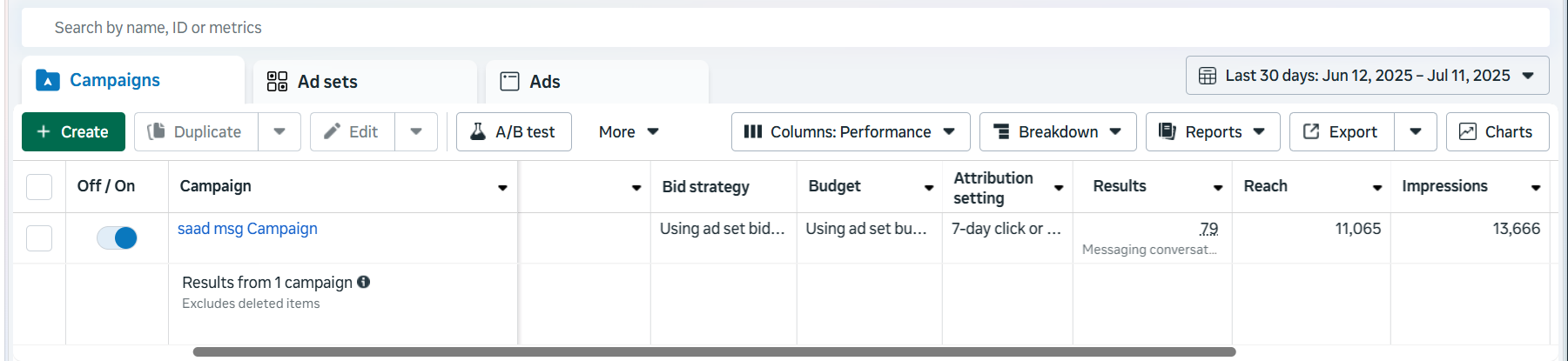Click the Campaigns folder icon

coord(48,81)
